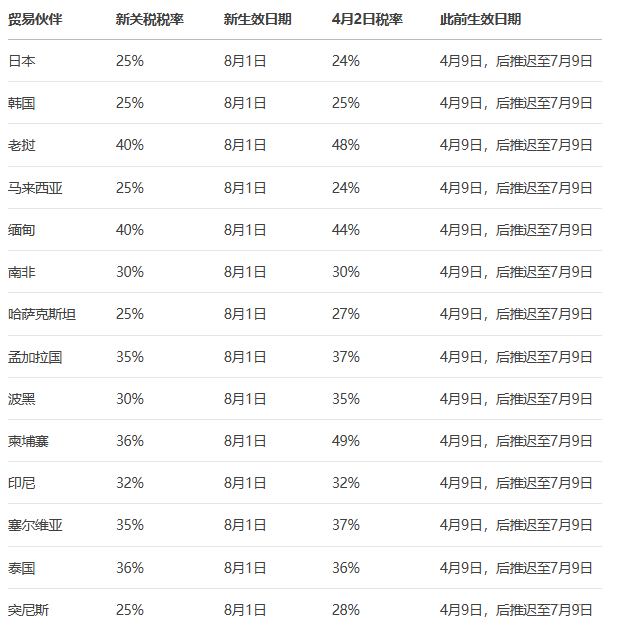This screenshot has height=629, width=618.
Task: Click the 塞尔维亚 row label
Action: tap(35, 525)
